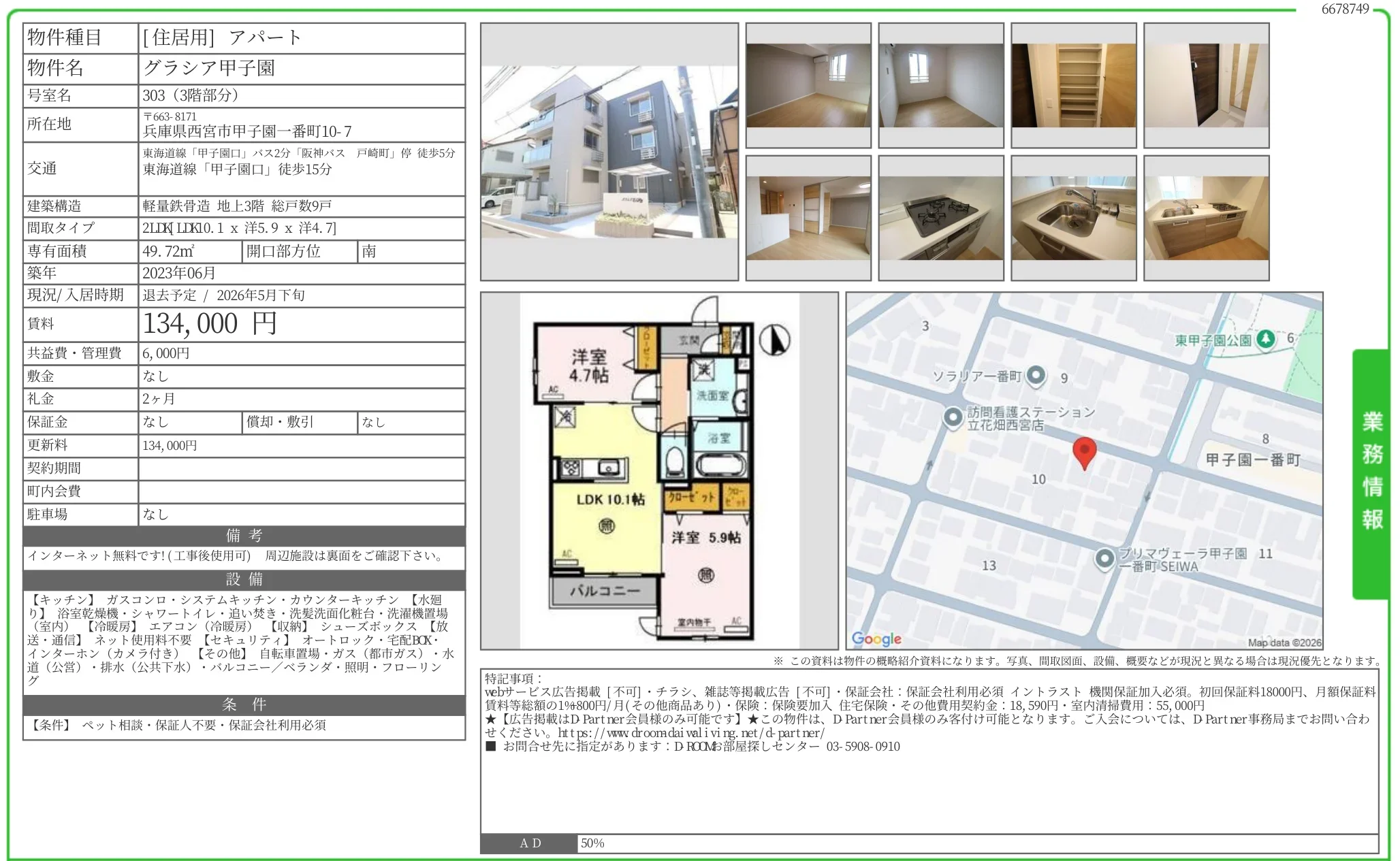Click the 東甲子園公園 green park marker

[1265, 339]
